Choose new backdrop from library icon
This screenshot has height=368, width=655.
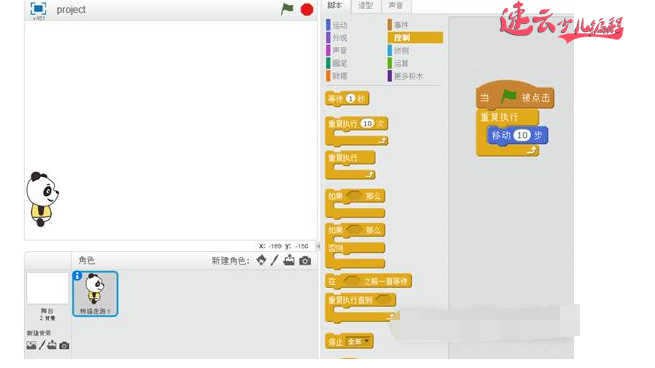tap(31, 345)
